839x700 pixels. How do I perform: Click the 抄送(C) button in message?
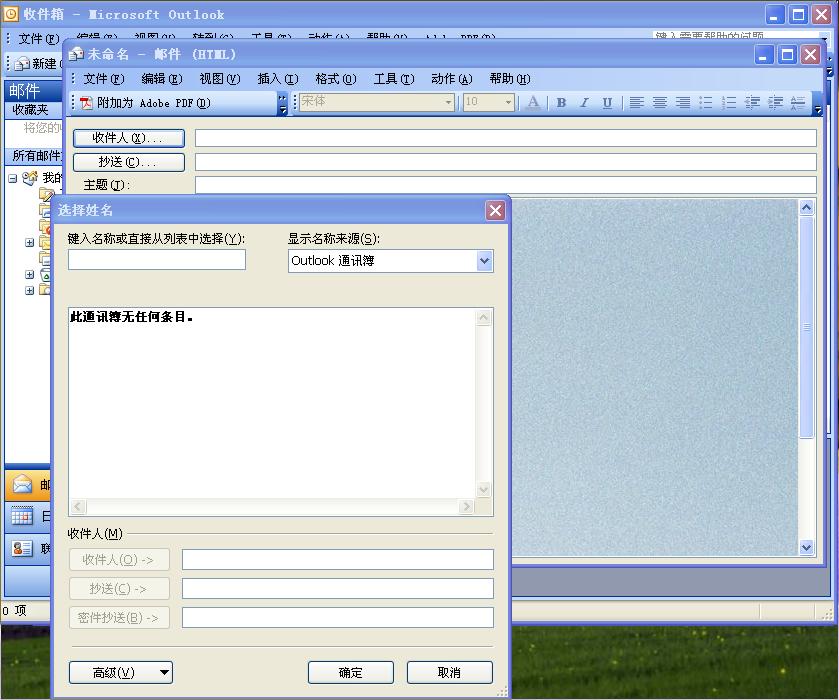[129, 162]
